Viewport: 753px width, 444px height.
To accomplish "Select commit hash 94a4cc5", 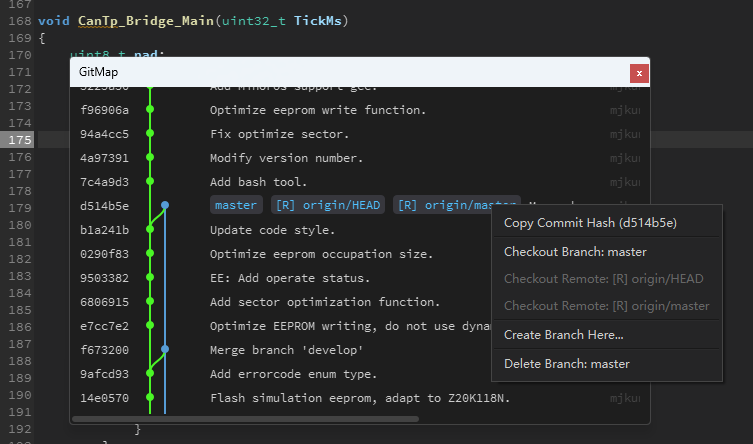I will pyautogui.click(x=104, y=134).
